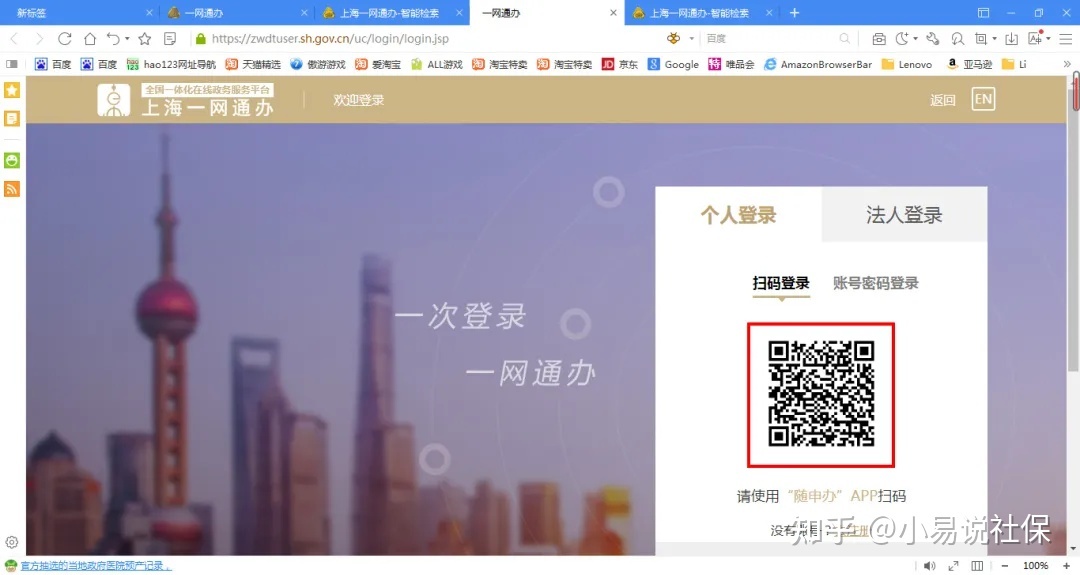Restore last closed tab with undo icon
Image resolution: width=1080 pixels, height=575 pixels.
[113, 39]
